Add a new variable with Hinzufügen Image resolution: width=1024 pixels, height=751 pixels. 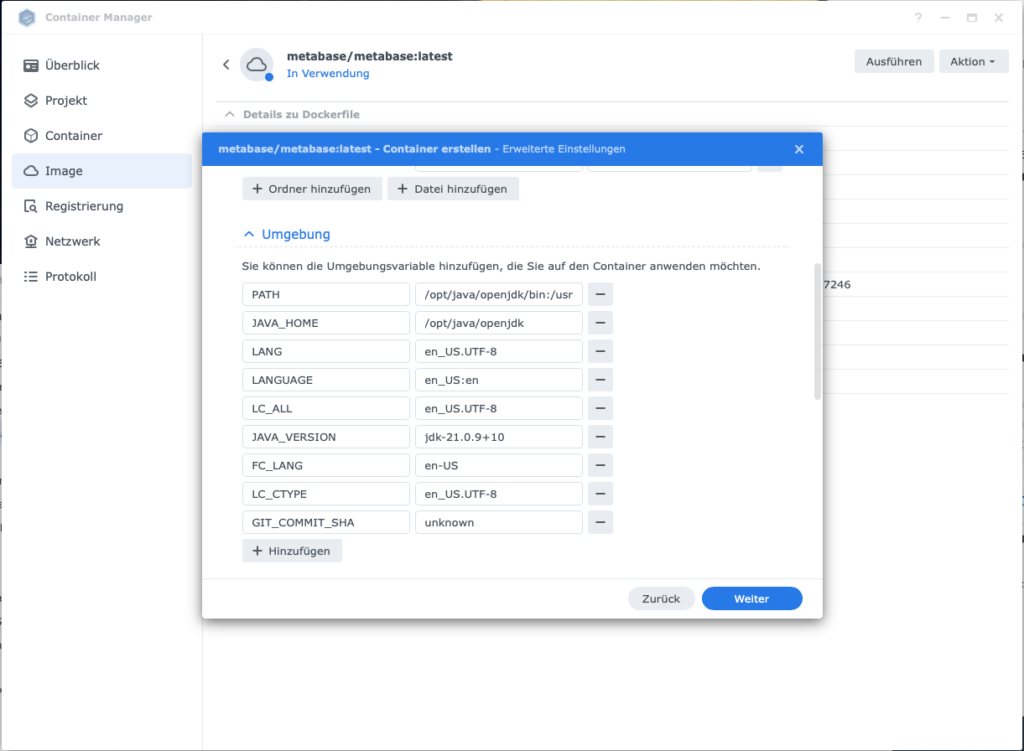[x=292, y=551]
